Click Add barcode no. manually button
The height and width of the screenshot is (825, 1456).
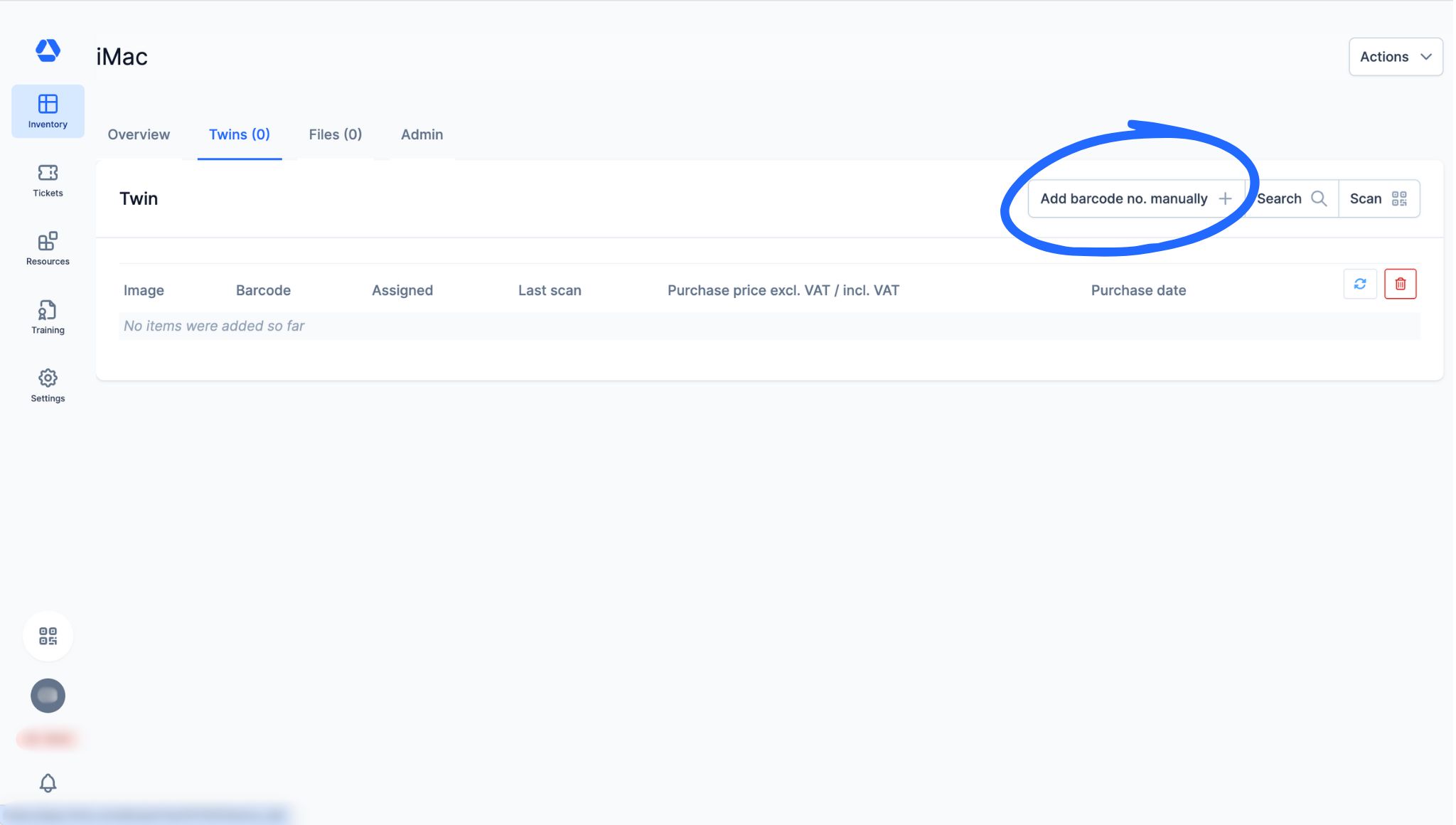[1136, 198]
